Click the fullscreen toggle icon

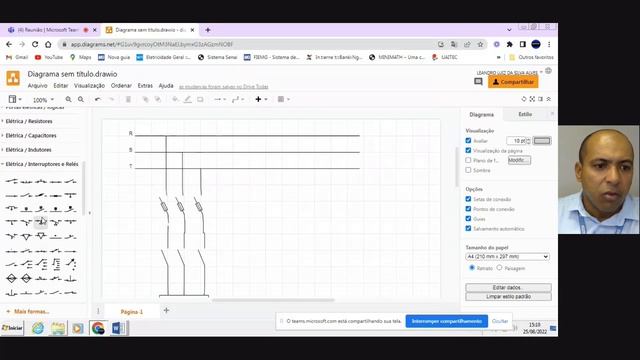pos(532,99)
